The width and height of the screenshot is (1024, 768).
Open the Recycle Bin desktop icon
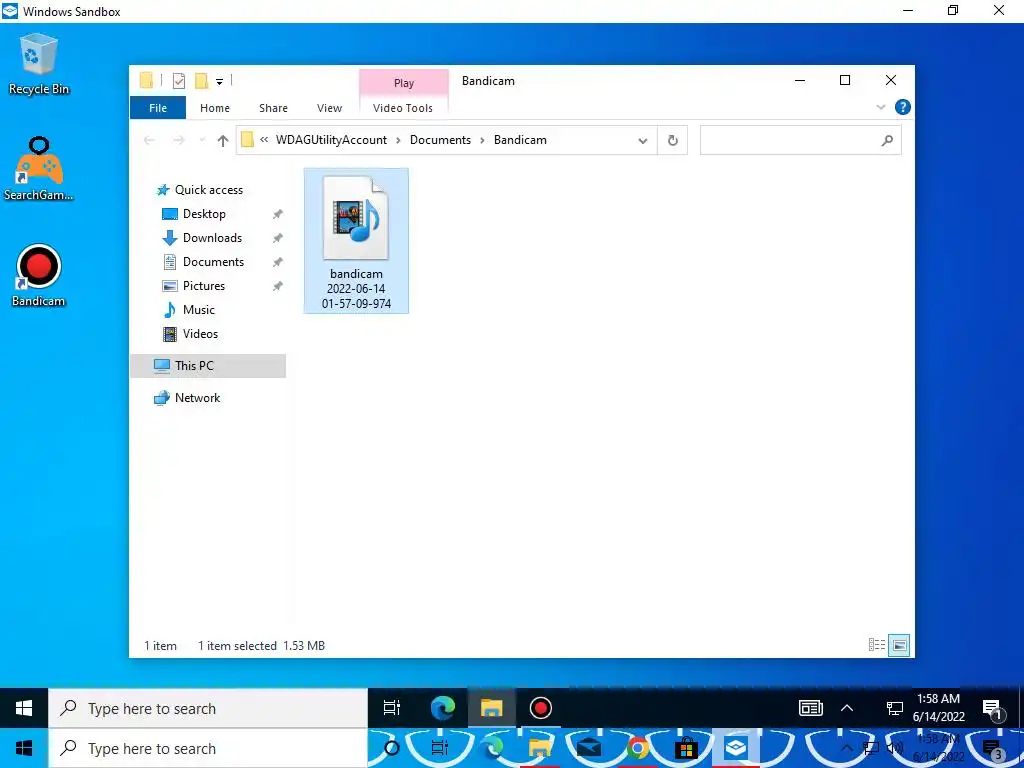tap(39, 65)
